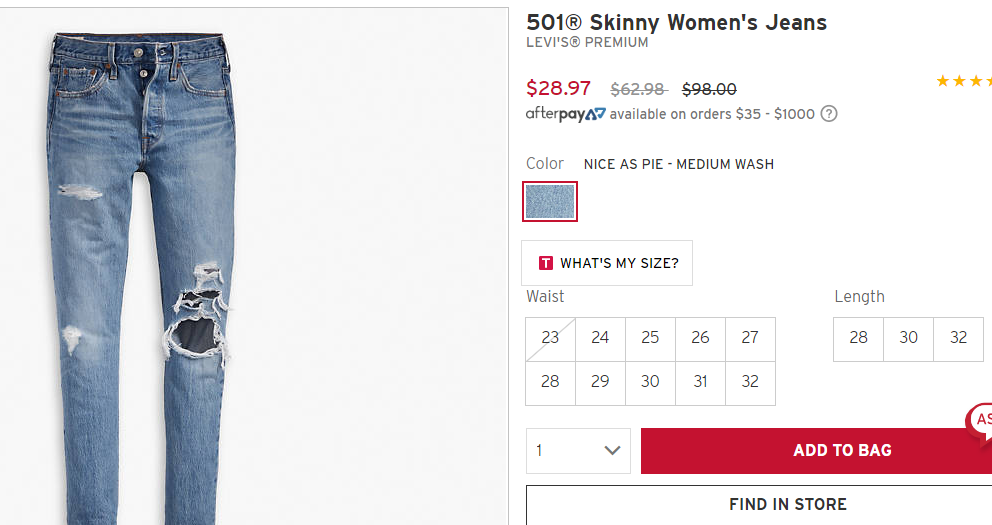Click the star rating icons
The image size is (992, 525).
pyautogui.click(x=964, y=81)
